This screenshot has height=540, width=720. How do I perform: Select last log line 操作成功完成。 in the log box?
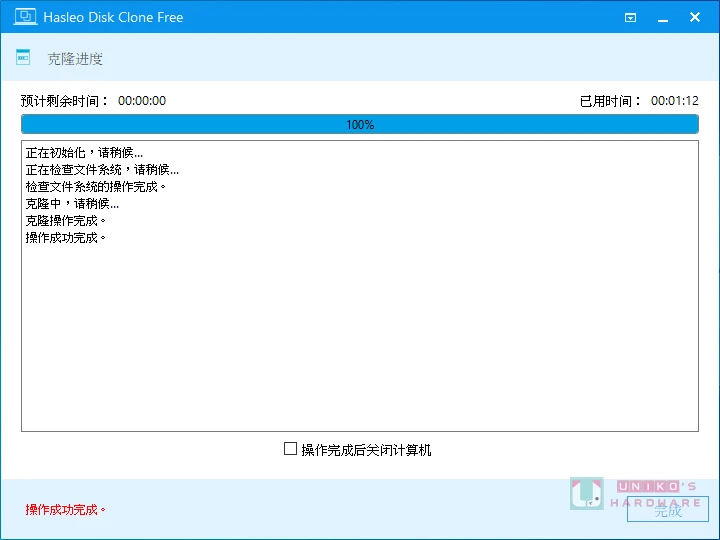(66, 237)
